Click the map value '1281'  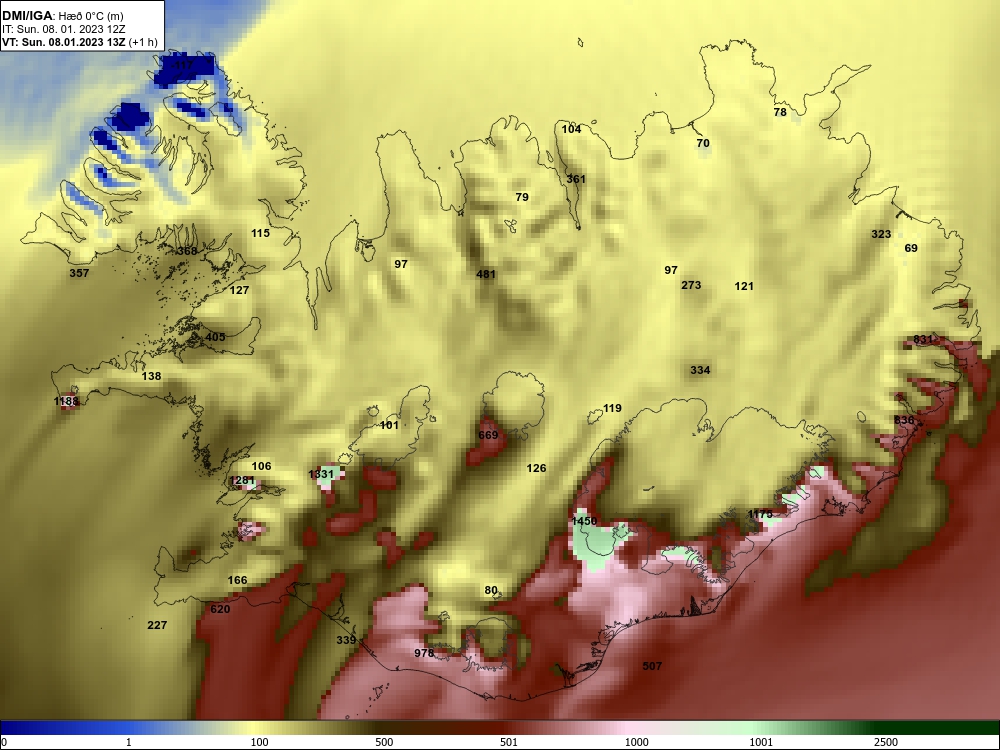point(242,480)
